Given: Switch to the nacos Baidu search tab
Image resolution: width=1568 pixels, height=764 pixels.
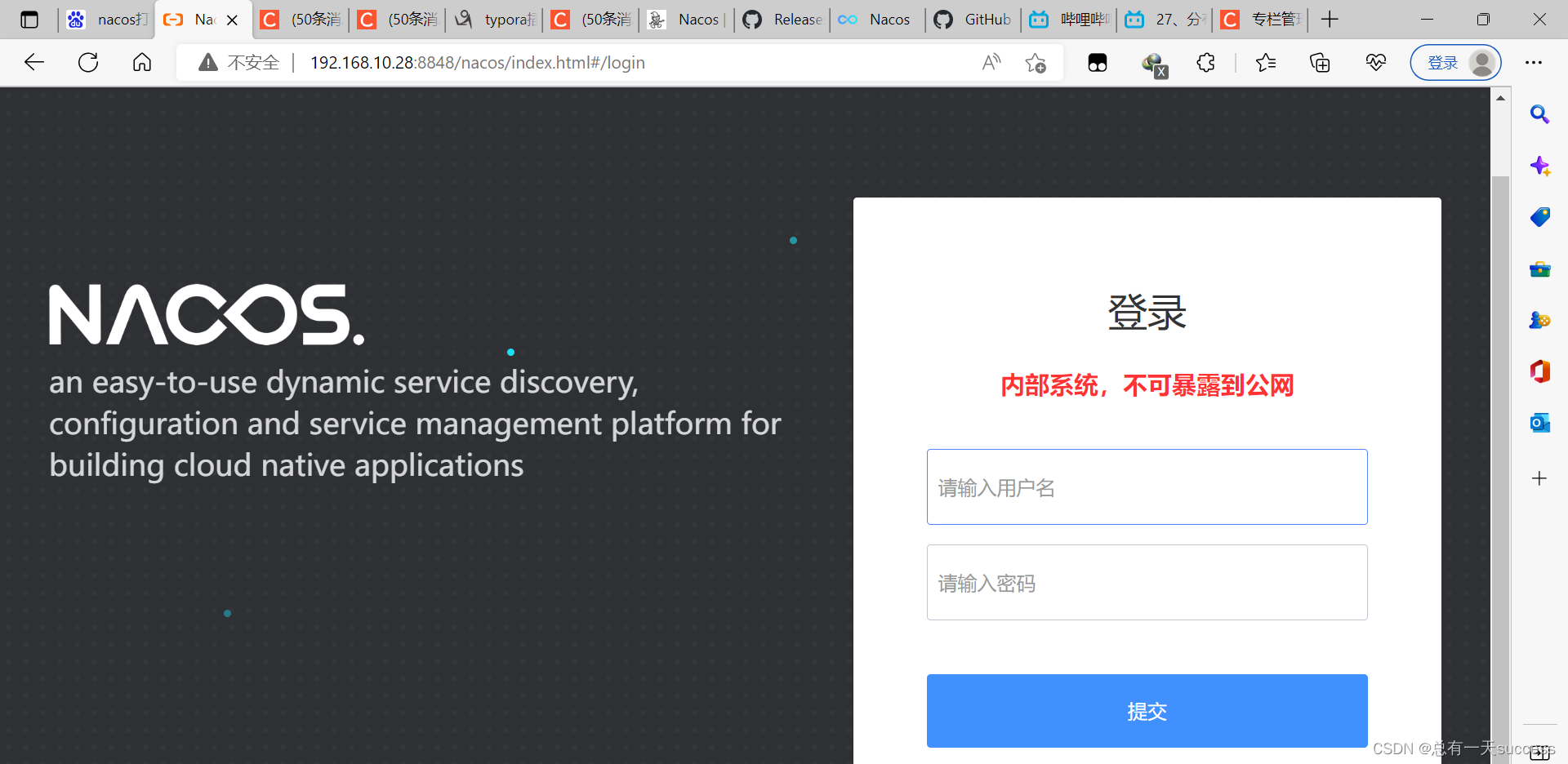Looking at the screenshot, I should point(107,20).
